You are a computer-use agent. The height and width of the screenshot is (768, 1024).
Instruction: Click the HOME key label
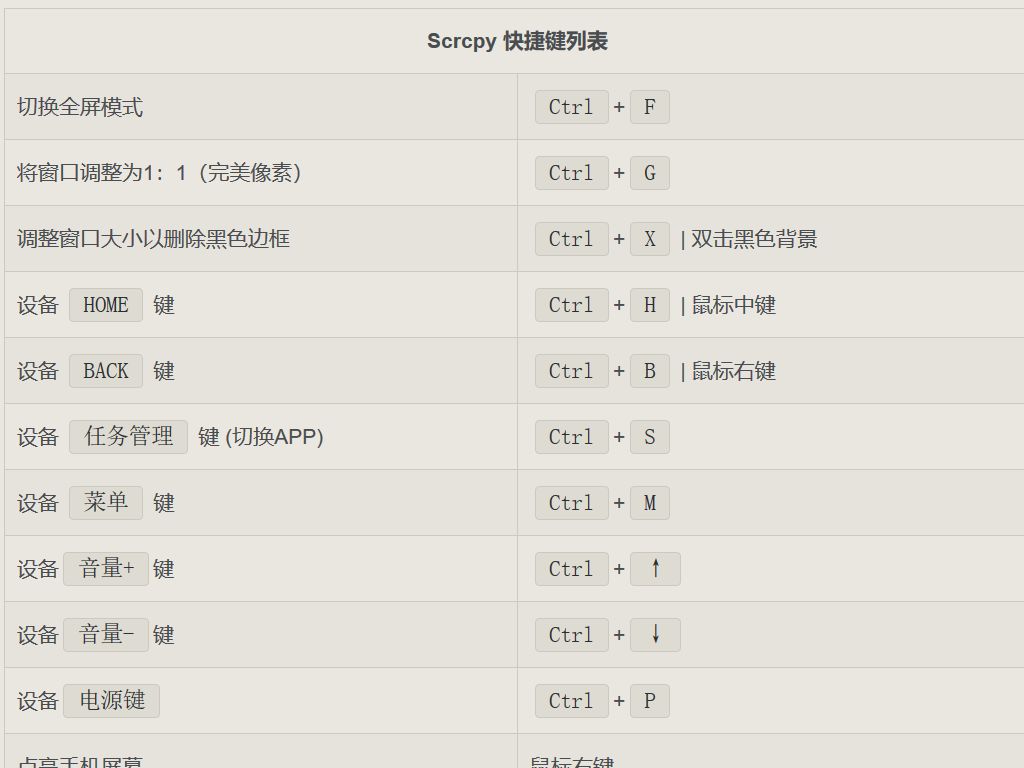tap(106, 305)
